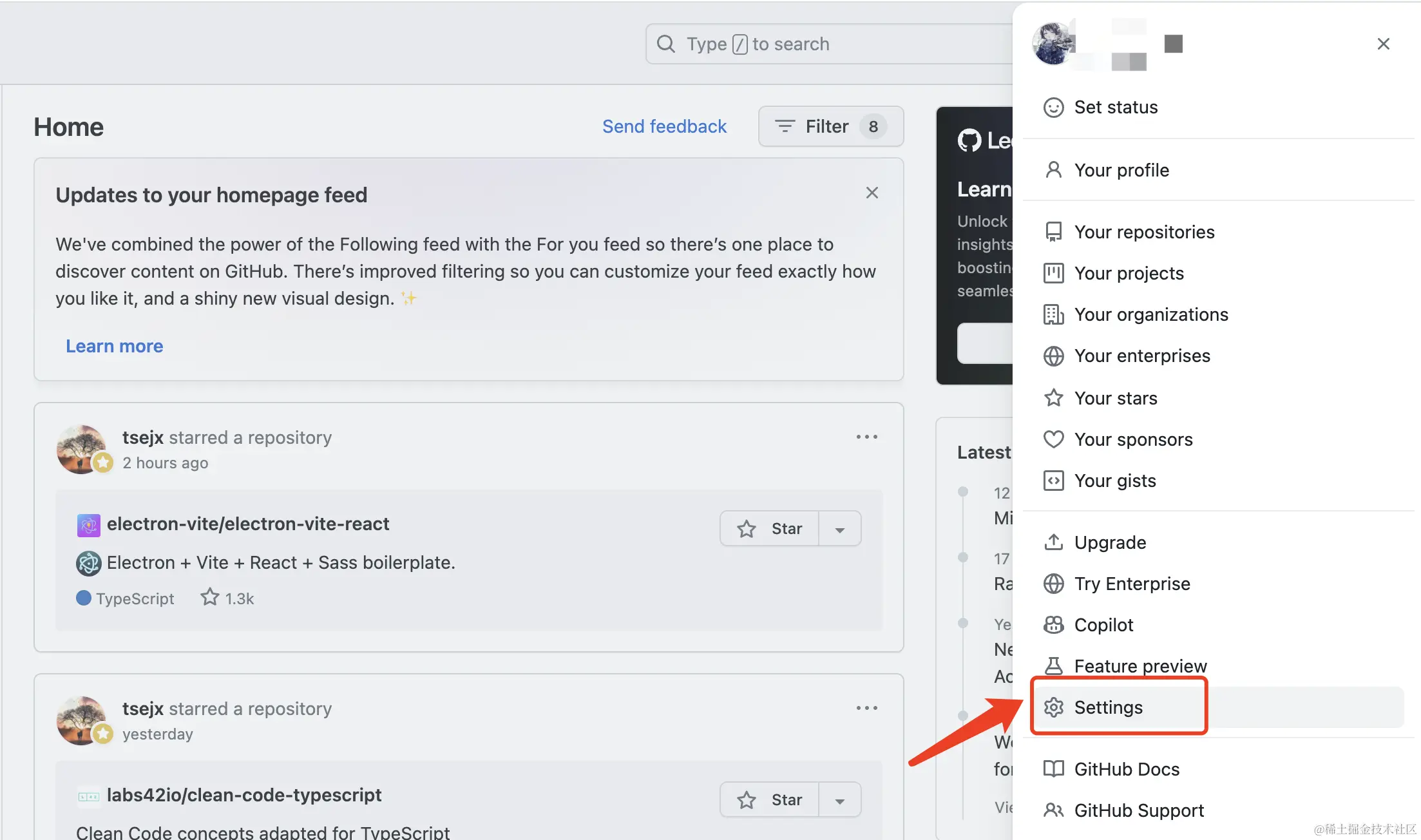Click the smiley icon next to Set status

pos(1053,107)
